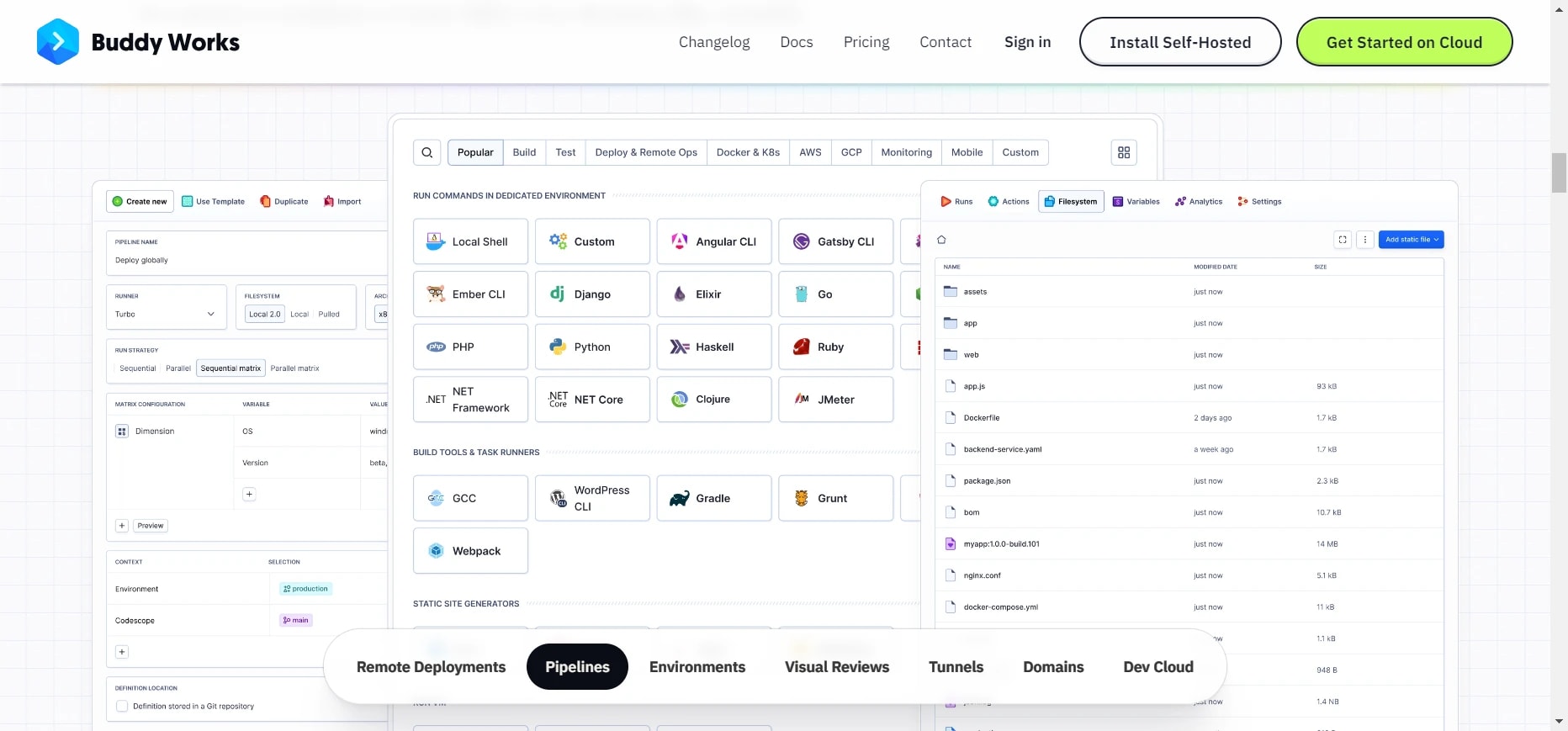Open the Dockerfile file row
The height and width of the screenshot is (731, 1568).
tap(1189, 418)
